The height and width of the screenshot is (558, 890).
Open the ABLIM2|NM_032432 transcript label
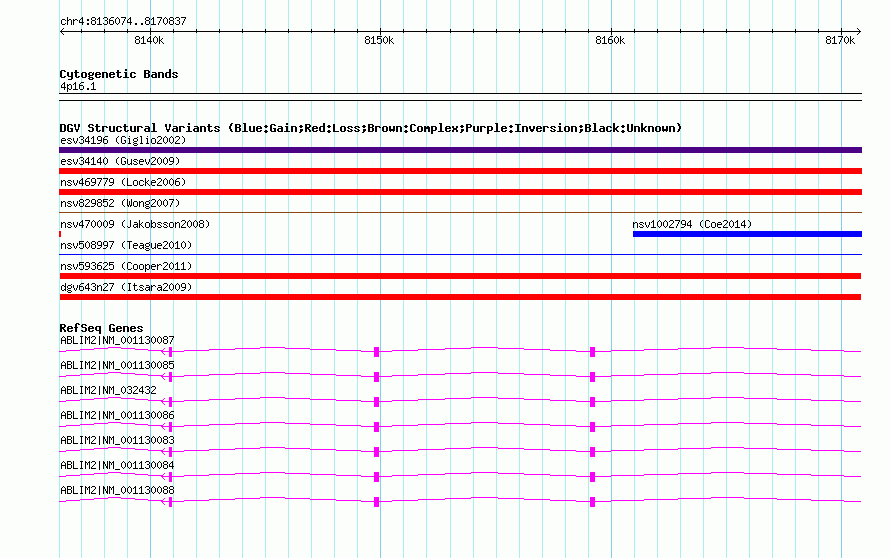(x=108, y=391)
